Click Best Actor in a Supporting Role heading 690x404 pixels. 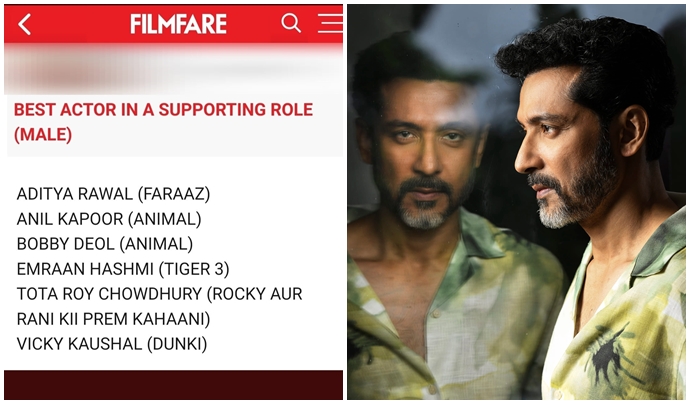(x=163, y=122)
